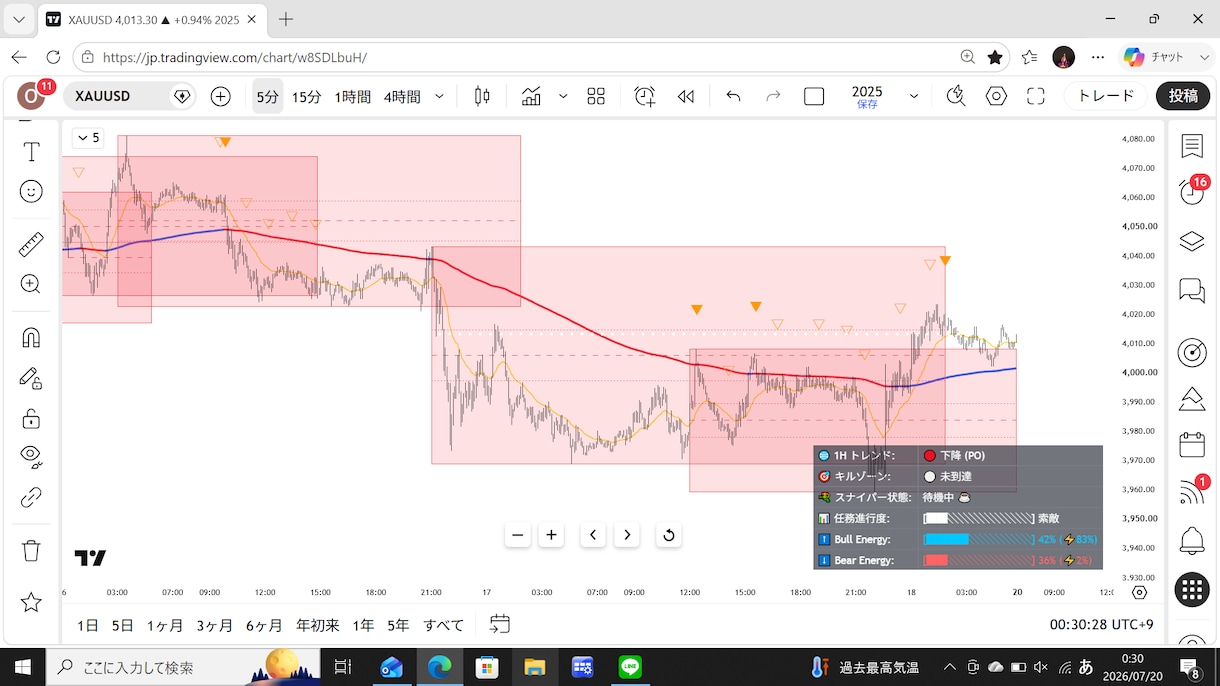The height and width of the screenshot is (686, 1220).
Task: Select the 年初来 date range
Action: pos(318,625)
